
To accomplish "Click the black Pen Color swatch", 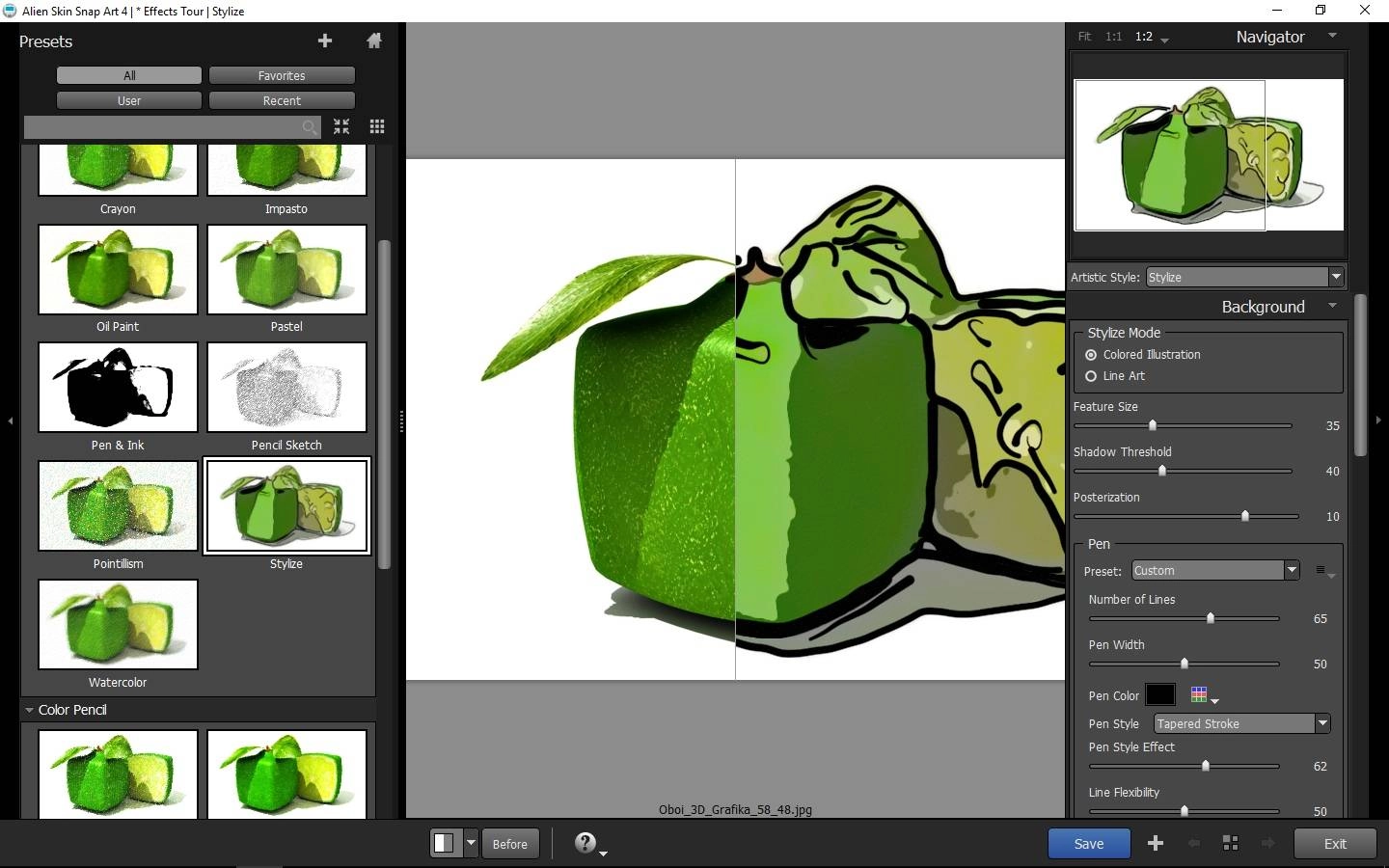I will tap(1160, 694).
